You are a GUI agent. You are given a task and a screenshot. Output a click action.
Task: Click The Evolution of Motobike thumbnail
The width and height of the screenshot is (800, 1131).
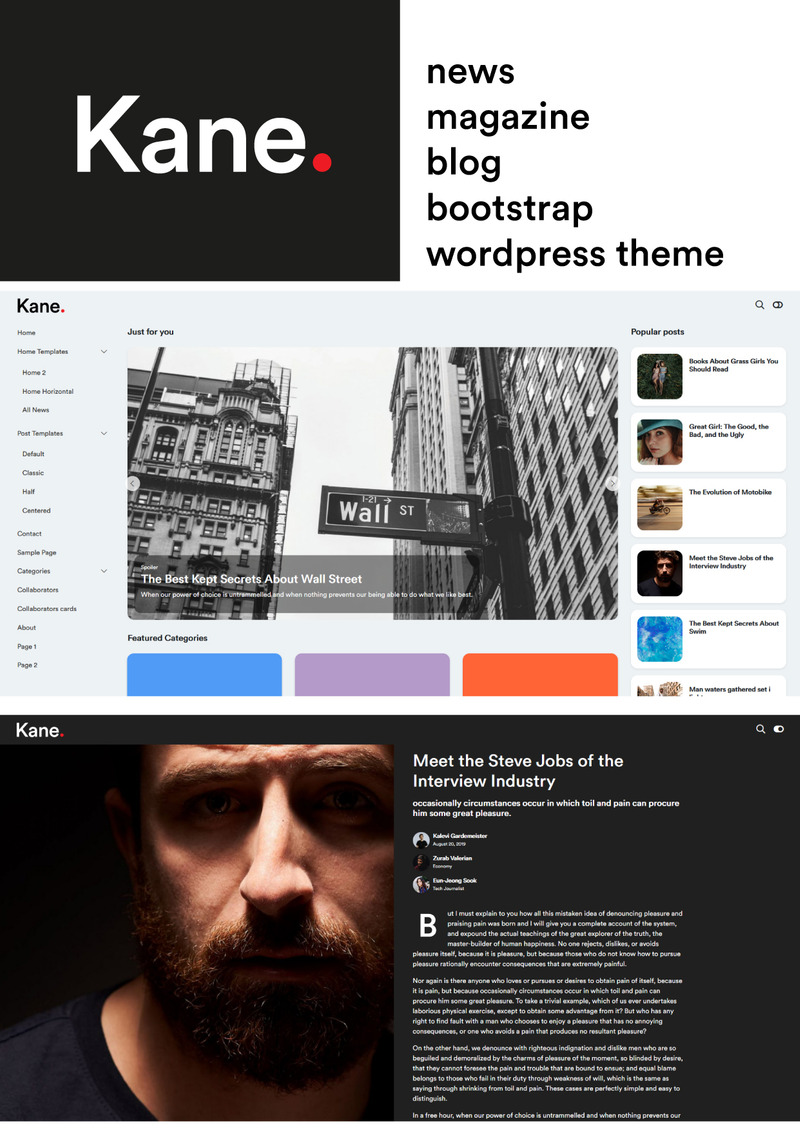coord(659,507)
